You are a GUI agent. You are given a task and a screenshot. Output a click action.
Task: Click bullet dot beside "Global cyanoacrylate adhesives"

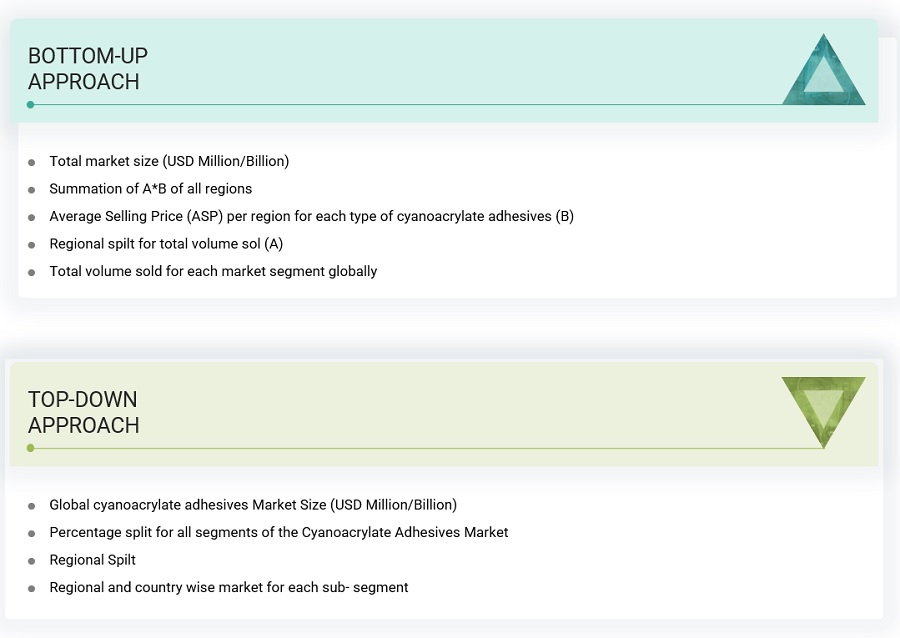pos(32,506)
